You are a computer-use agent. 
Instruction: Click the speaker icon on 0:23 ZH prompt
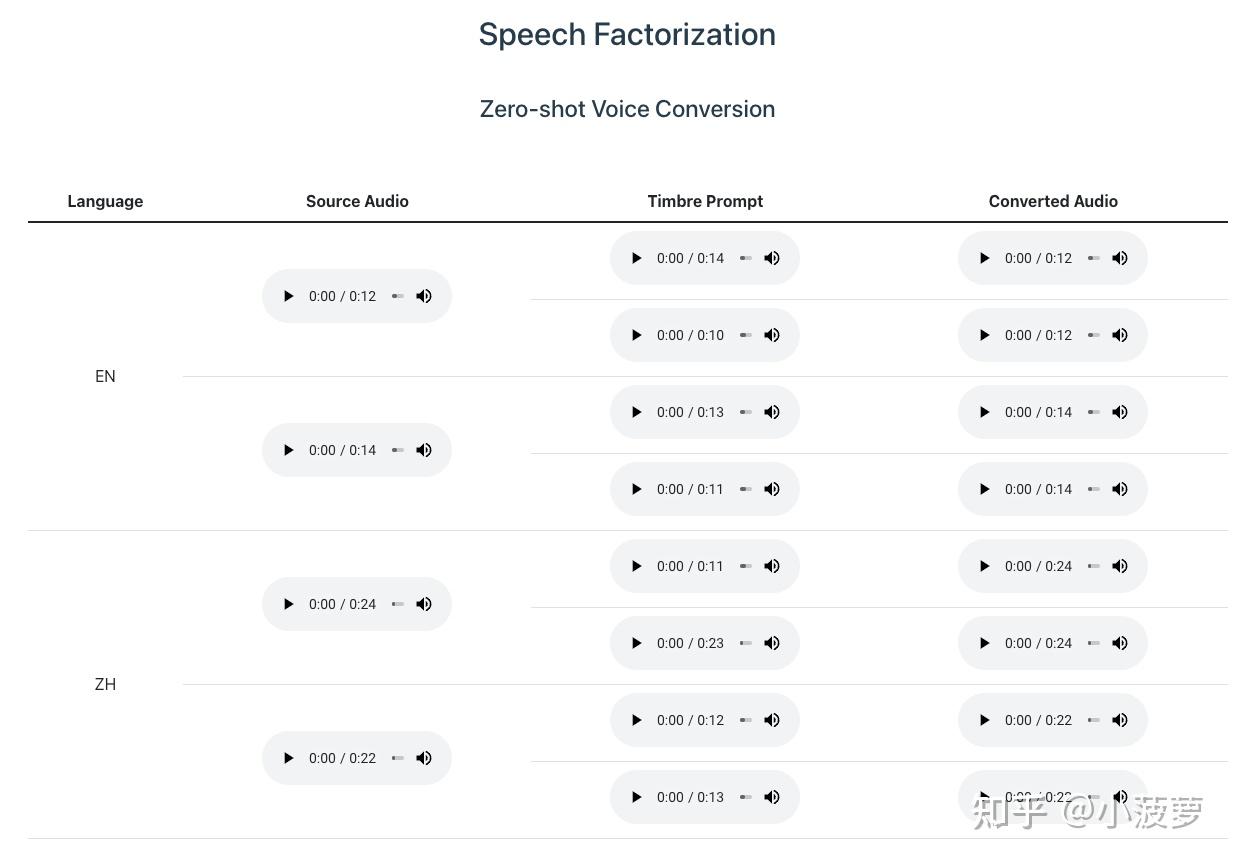pyautogui.click(x=771, y=643)
